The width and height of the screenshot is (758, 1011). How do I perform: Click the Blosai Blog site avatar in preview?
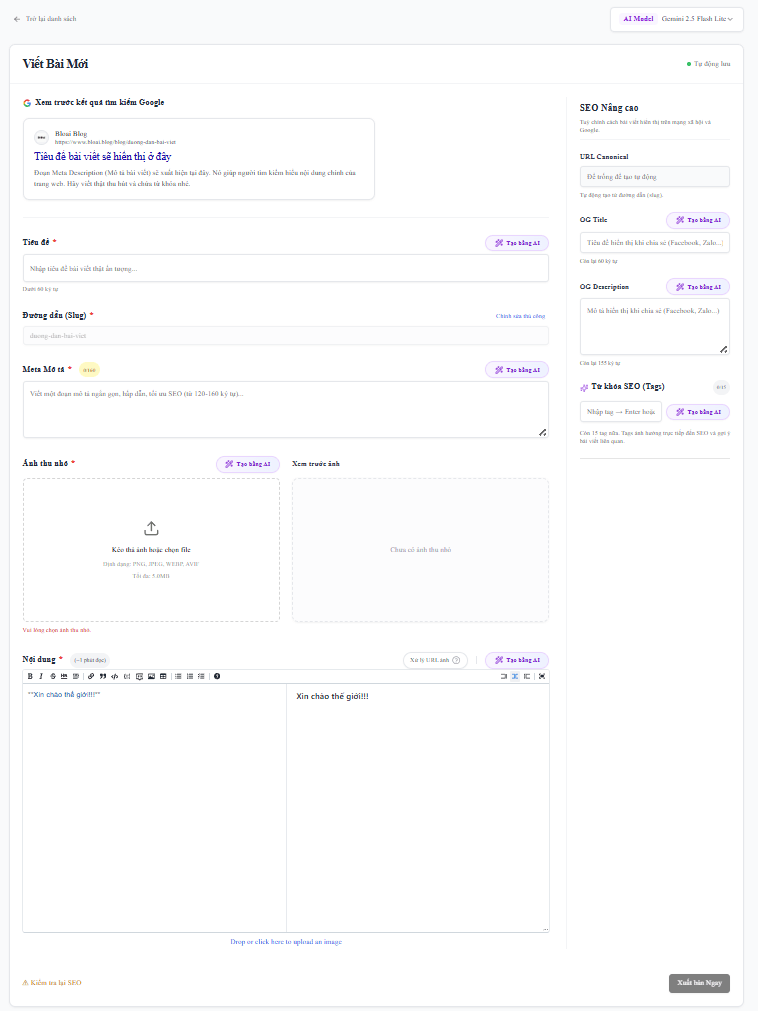coord(41,137)
